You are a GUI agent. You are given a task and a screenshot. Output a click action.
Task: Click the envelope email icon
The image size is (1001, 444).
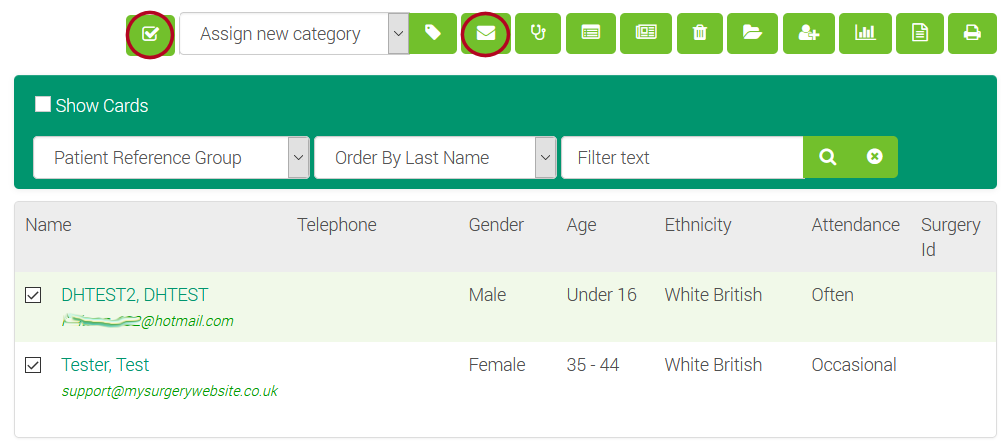click(x=485, y=34)
